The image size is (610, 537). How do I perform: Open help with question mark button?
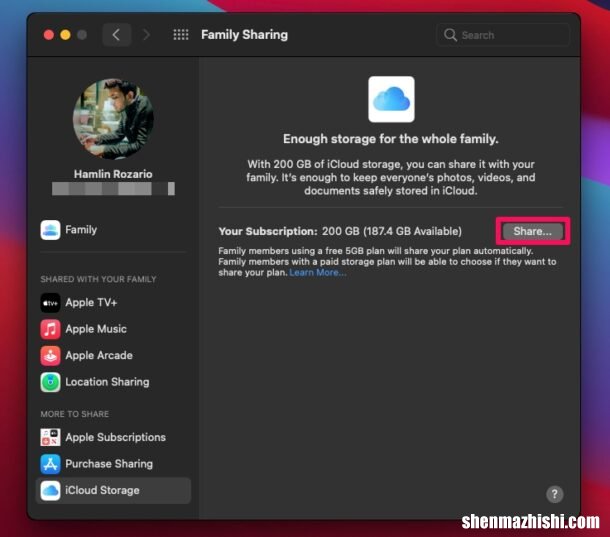[x=554, y=494]
